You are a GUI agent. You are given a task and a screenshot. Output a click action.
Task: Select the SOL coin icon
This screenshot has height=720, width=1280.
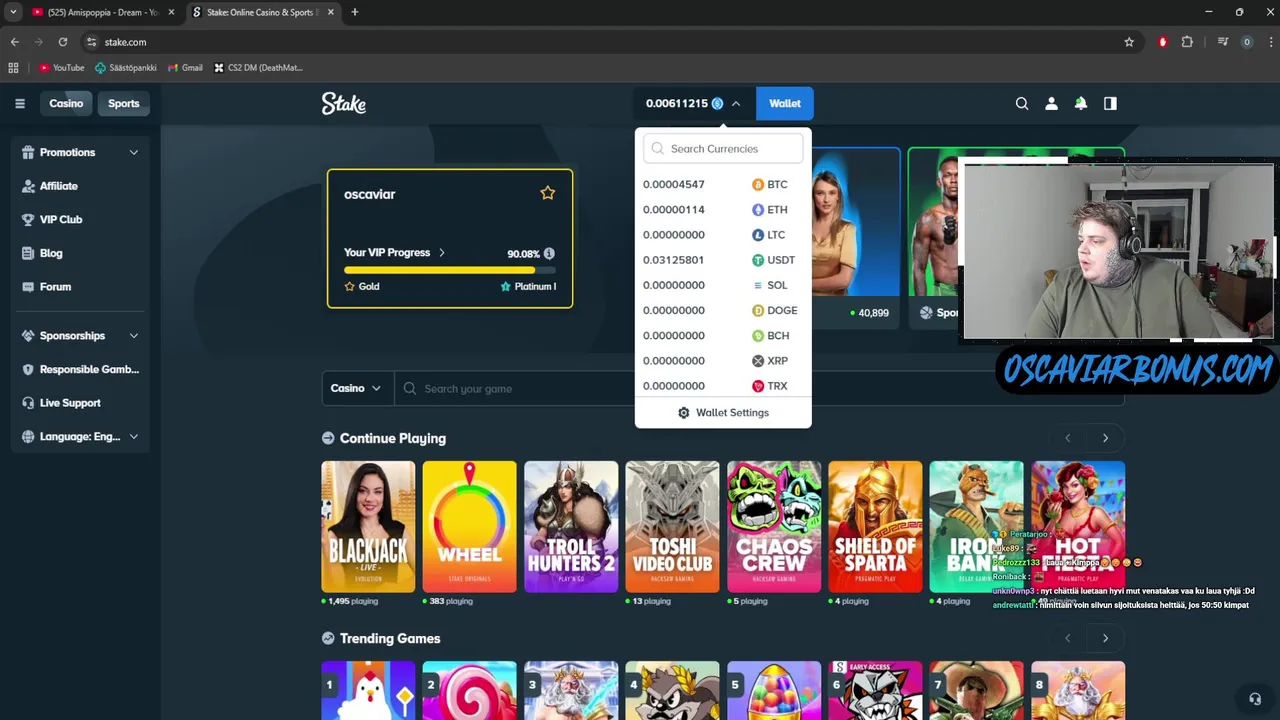pyautogui.click(x=758, y=285)
